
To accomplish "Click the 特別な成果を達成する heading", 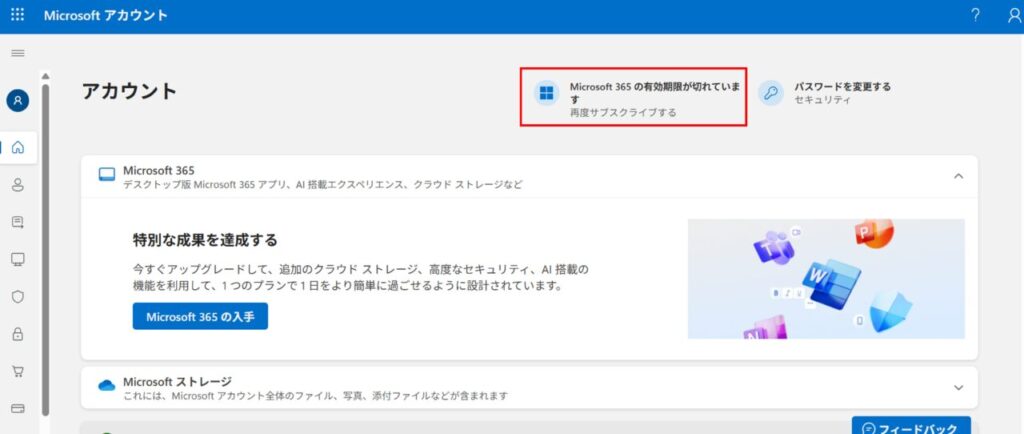I will pos(205,240).
